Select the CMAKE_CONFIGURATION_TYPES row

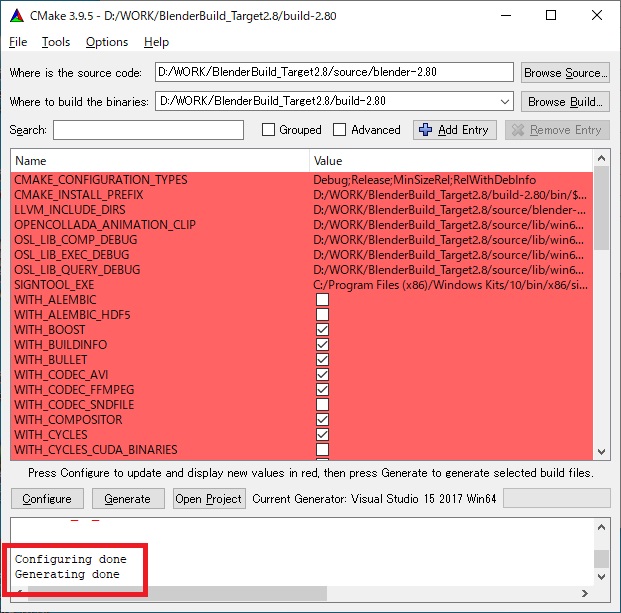click(302, 180)
